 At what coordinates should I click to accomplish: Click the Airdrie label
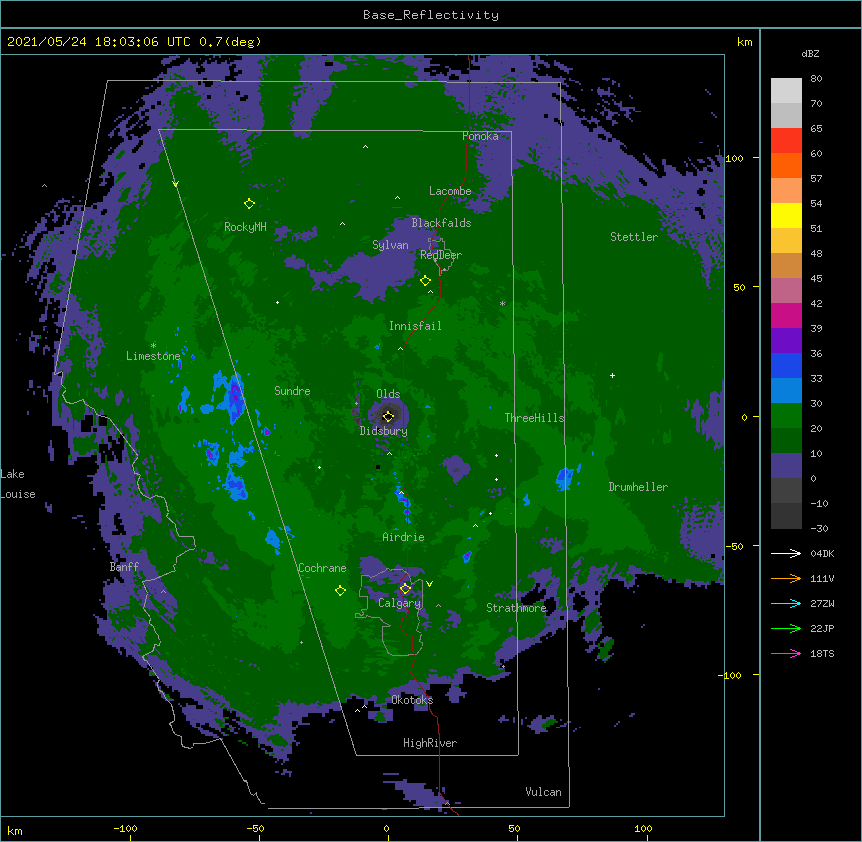pos(404,537)
